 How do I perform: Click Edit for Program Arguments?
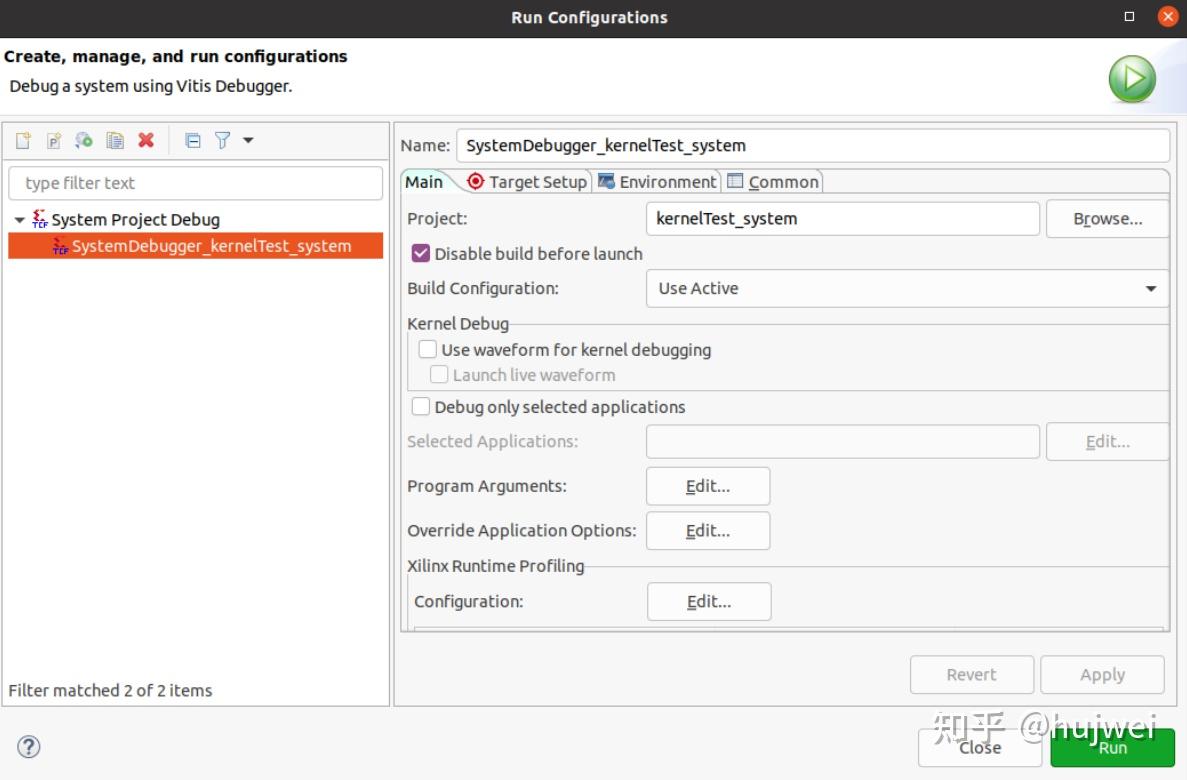708,486
